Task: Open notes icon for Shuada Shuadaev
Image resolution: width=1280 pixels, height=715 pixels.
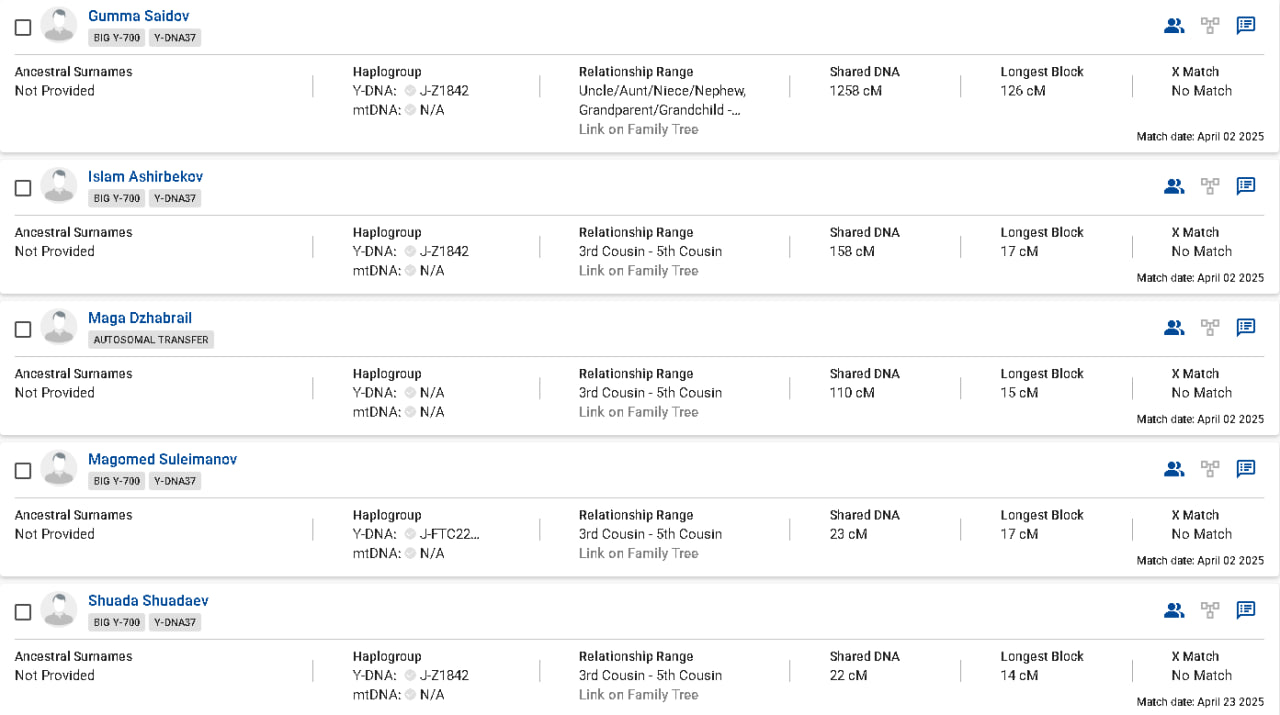Action: [x=1246, y=610]
